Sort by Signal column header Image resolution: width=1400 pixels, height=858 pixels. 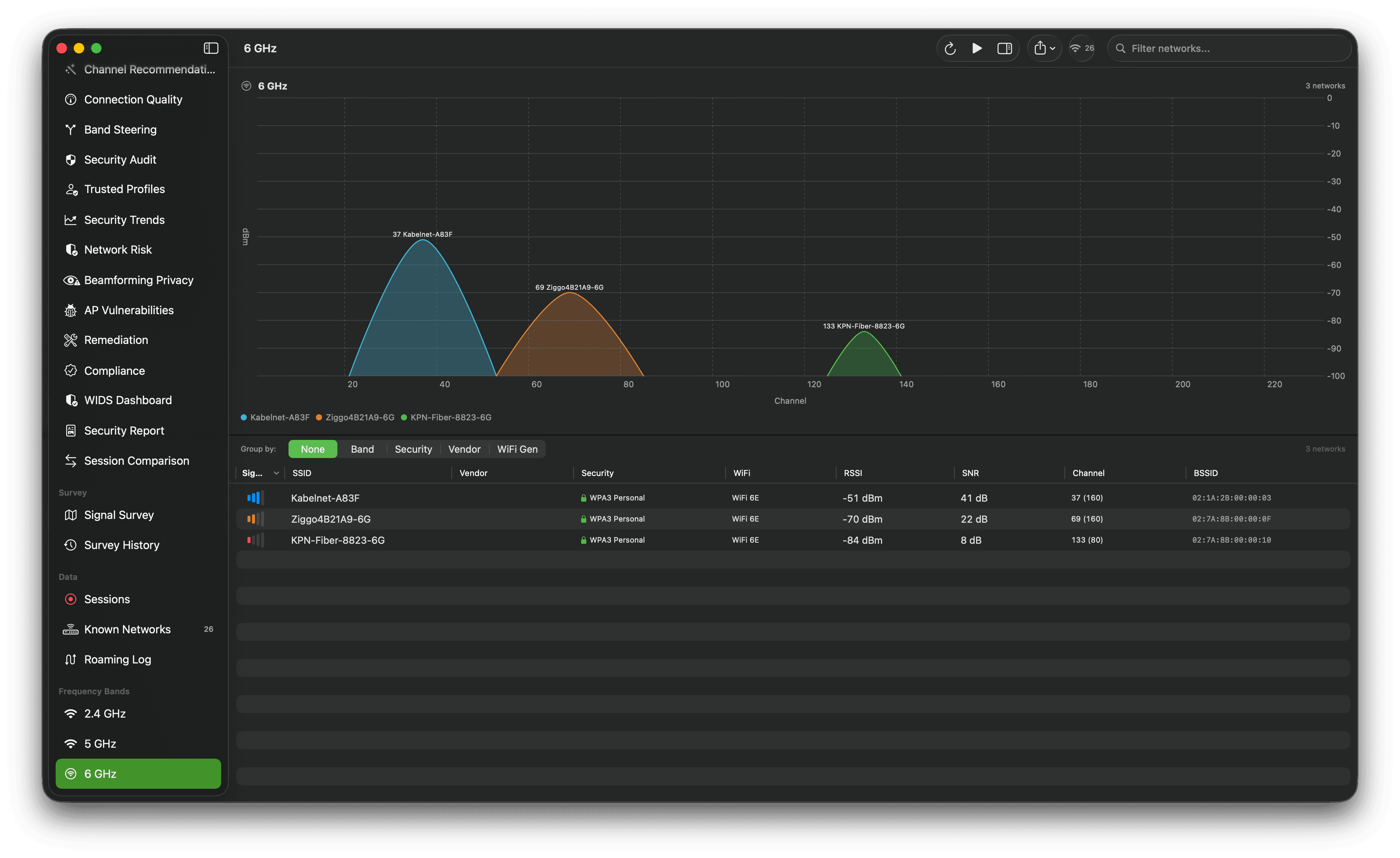pos(260,473)
